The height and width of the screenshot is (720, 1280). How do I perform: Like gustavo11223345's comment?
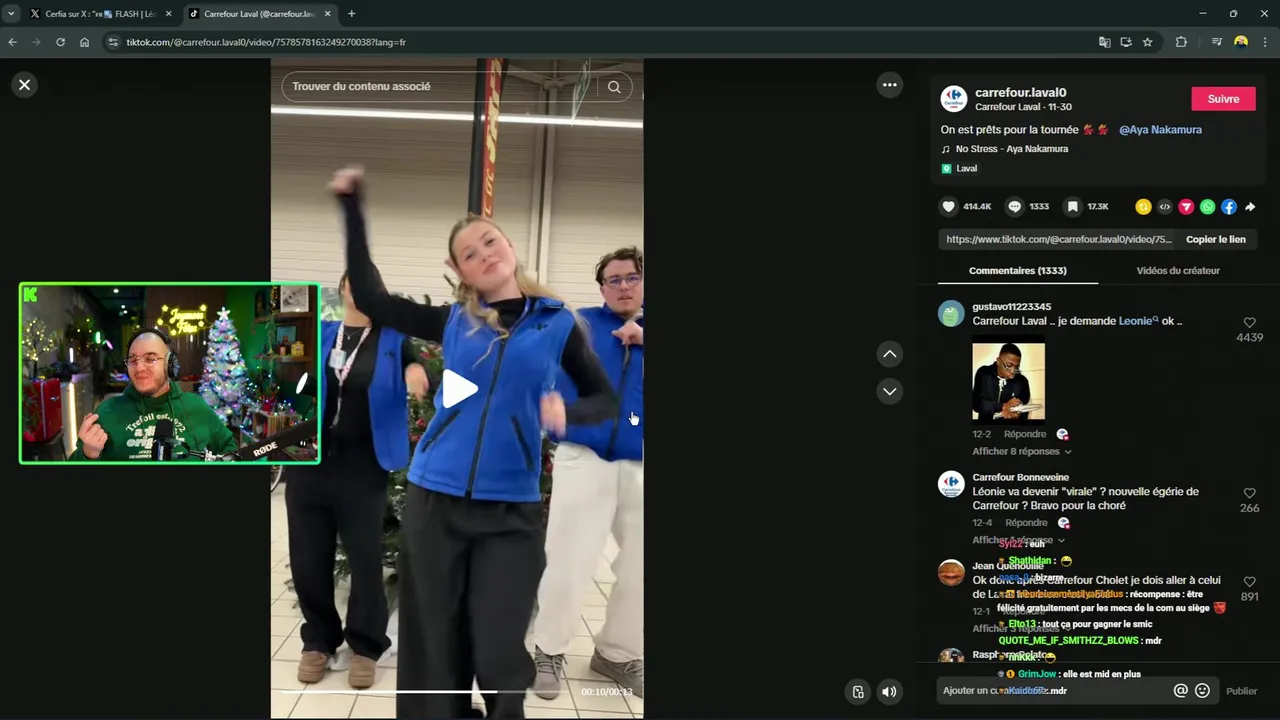1249,322
